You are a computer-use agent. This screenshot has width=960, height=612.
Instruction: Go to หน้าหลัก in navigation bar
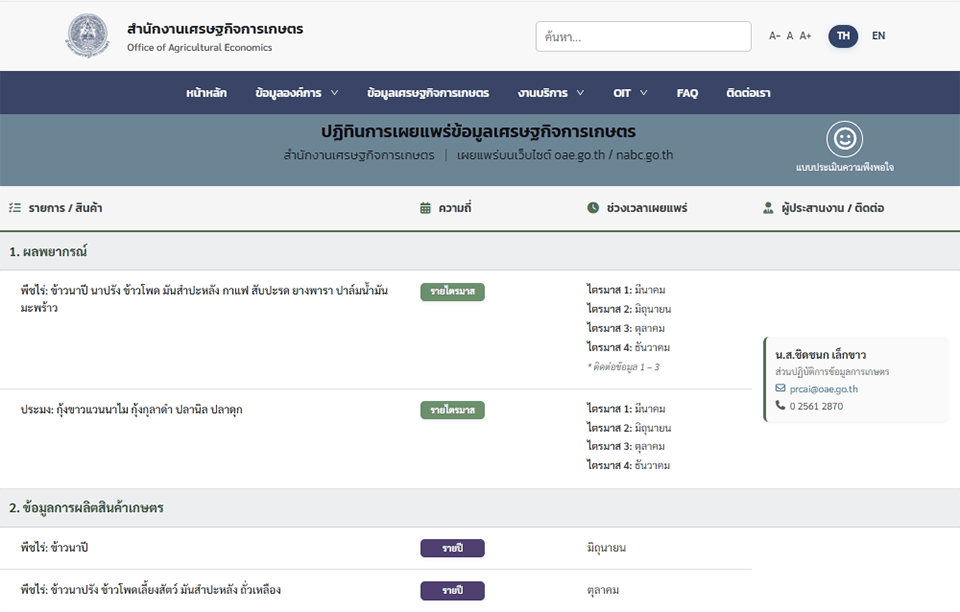[x=206, y=93]
